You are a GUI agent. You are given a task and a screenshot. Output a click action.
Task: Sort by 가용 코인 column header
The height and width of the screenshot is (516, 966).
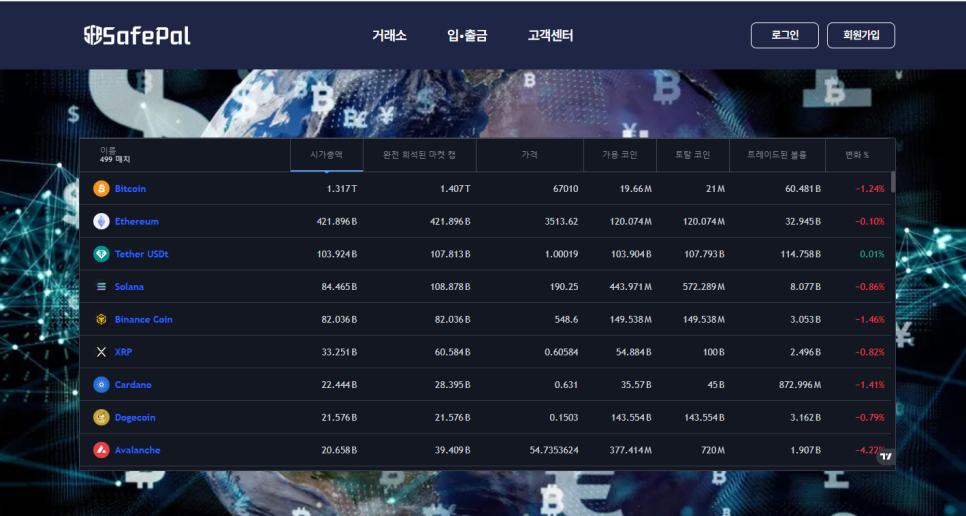pyautogui.click(x=620, y=155)
